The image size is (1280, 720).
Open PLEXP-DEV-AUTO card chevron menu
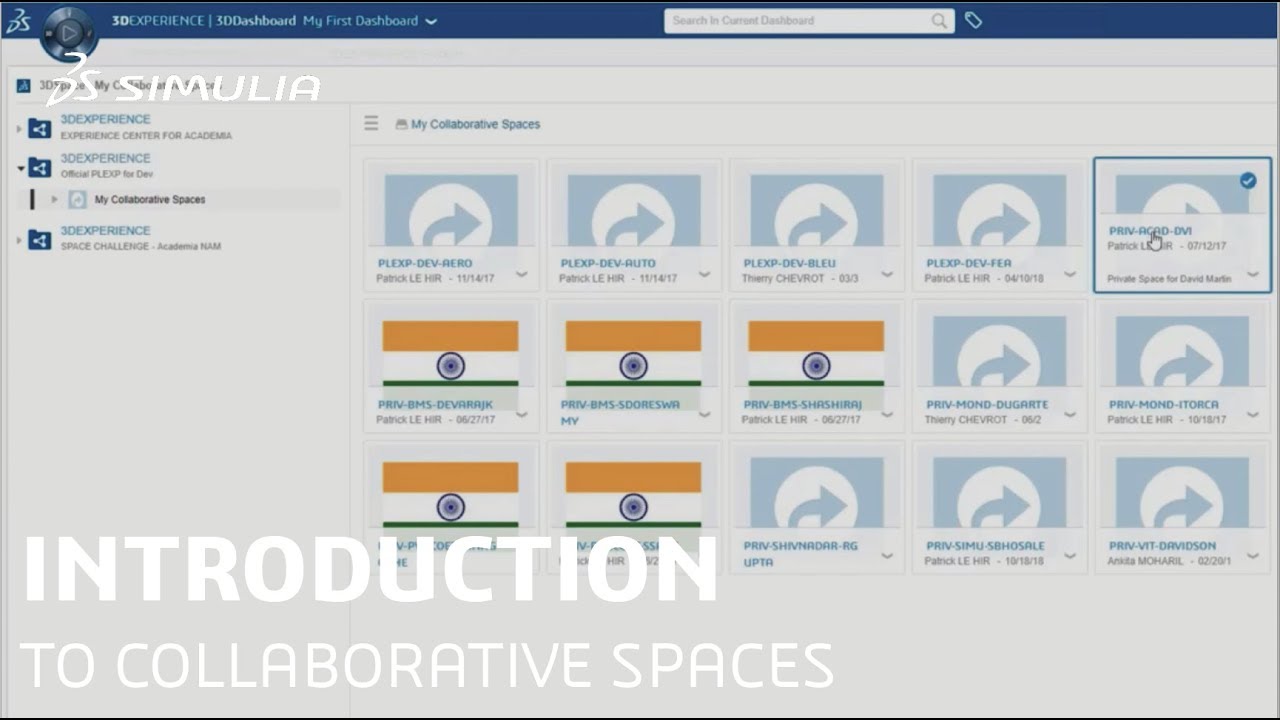(x=704, y=274)
